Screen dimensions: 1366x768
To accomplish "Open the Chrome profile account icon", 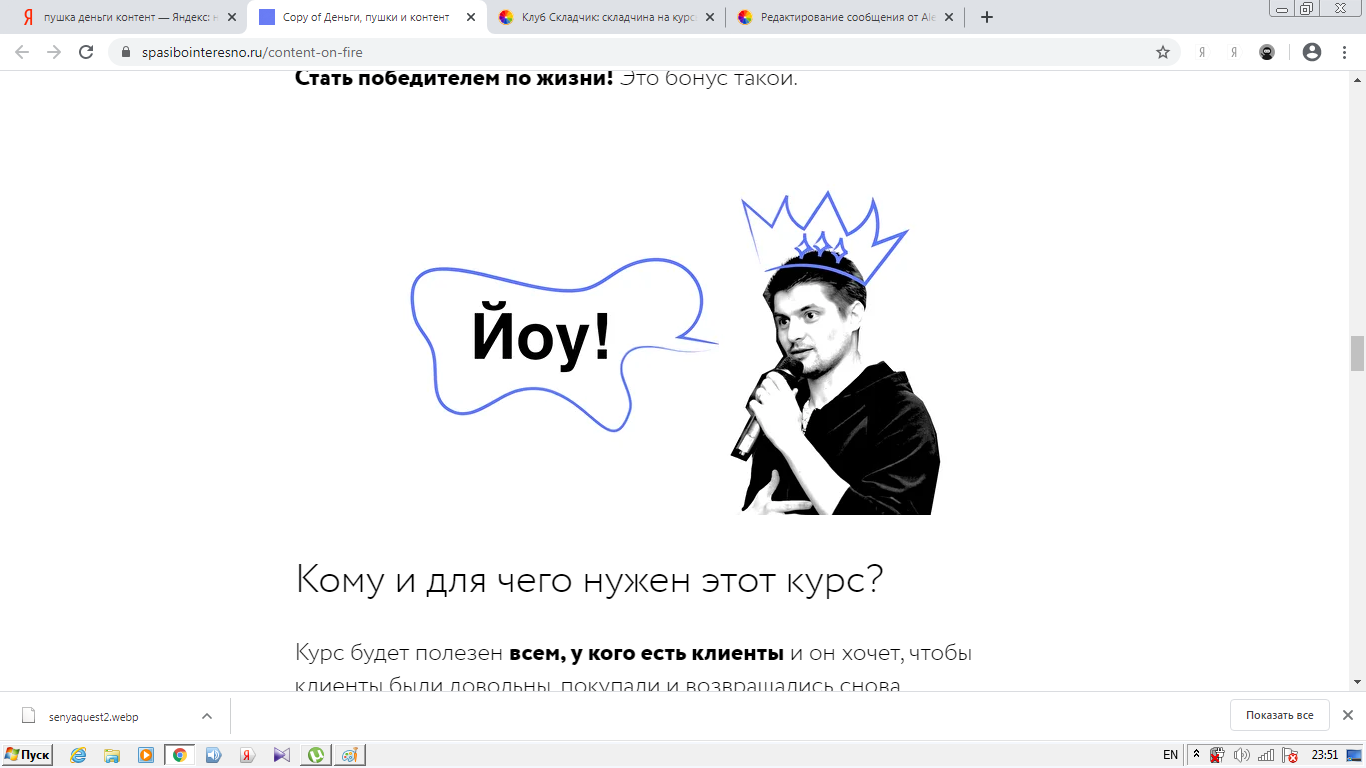I will [1312, 52].
